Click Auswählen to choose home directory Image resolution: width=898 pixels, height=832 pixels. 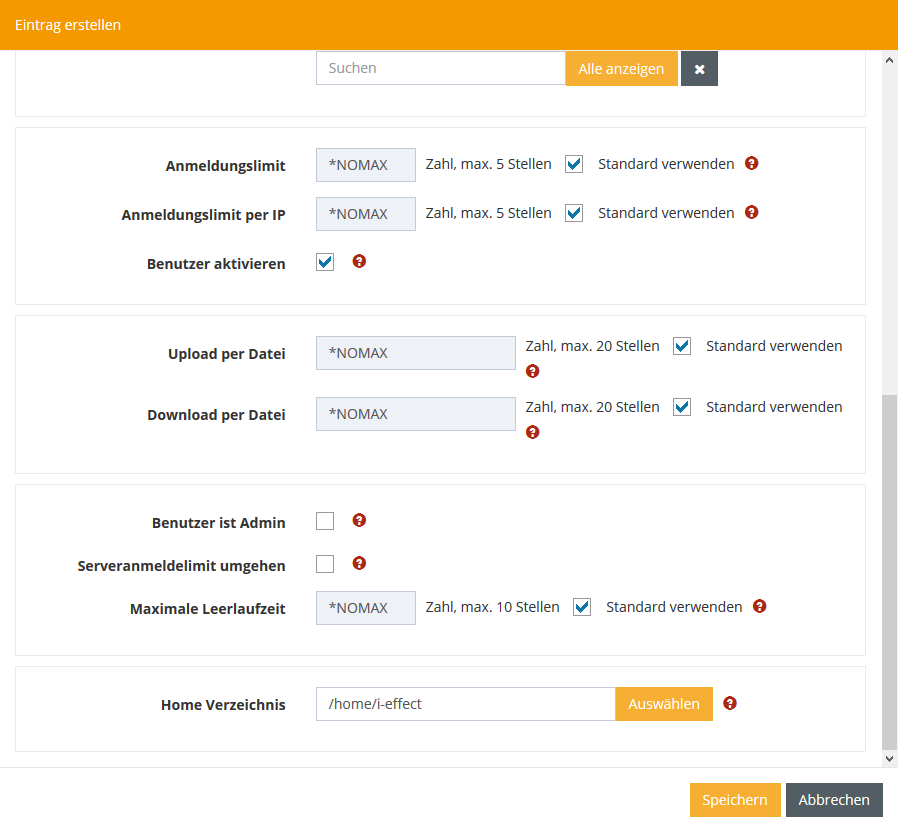pyautogui.click(x=664, y=704)
